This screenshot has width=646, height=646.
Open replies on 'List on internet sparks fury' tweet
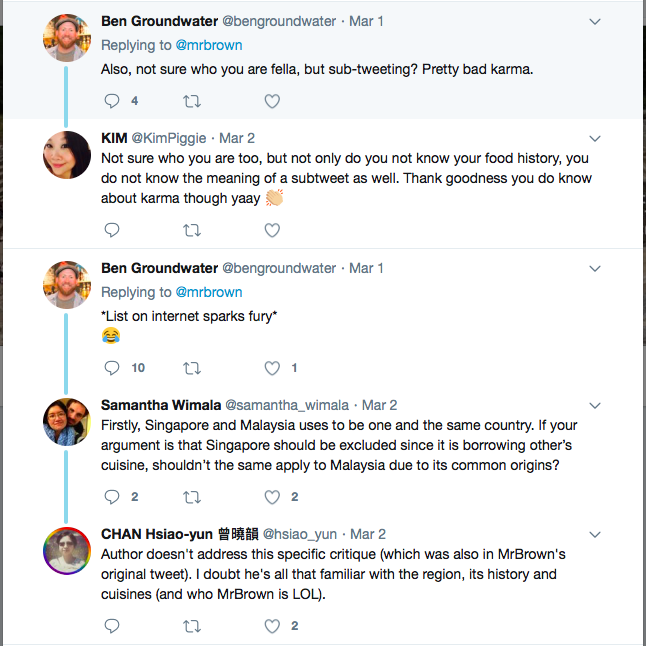112,367
